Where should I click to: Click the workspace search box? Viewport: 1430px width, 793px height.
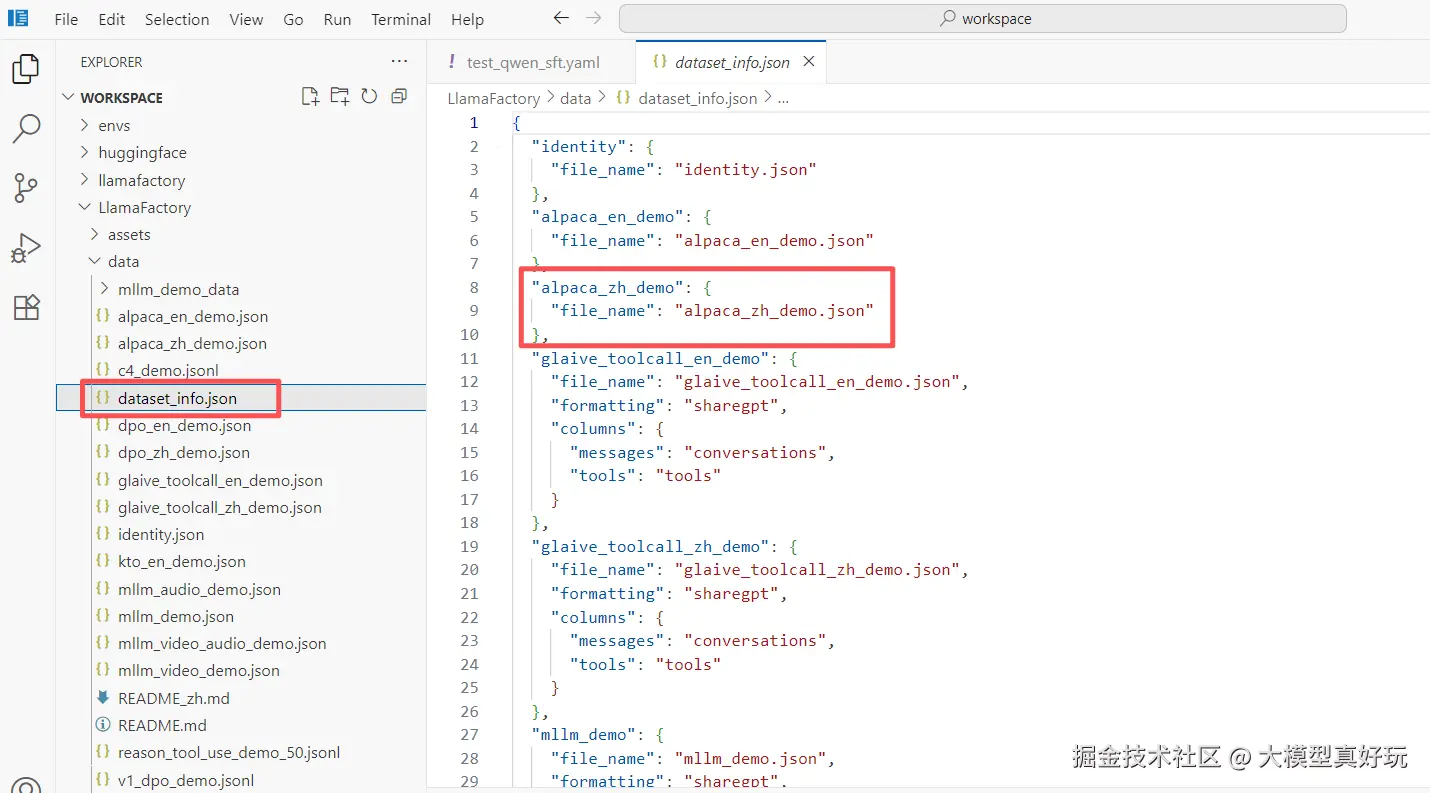click(982, 19)
